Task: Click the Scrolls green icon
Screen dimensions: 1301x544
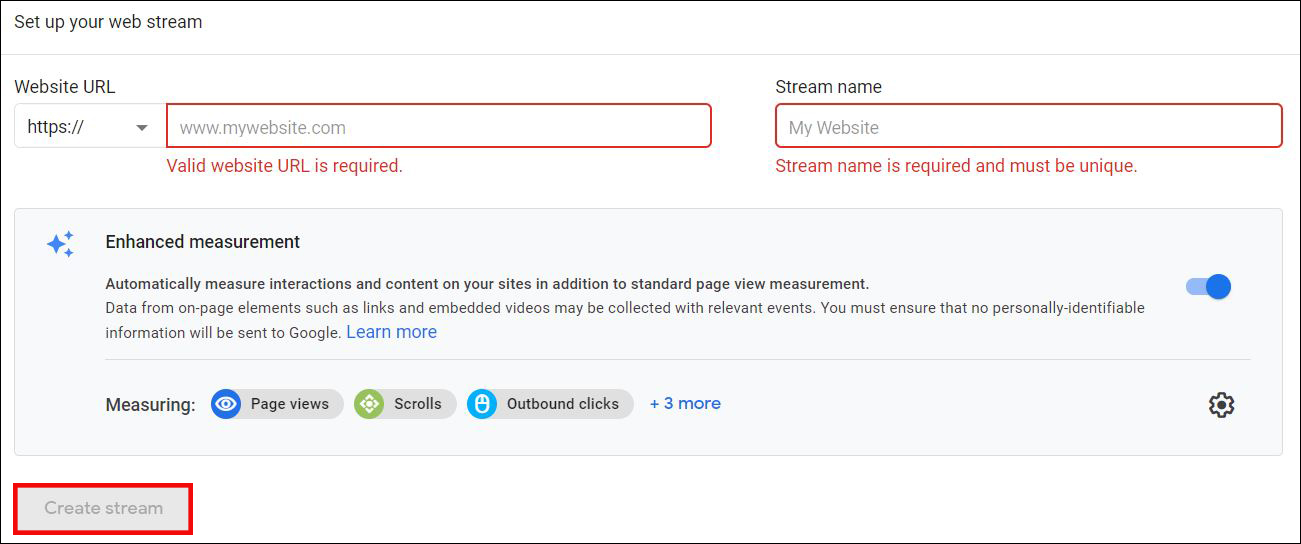Action: (x=369, y=404)
